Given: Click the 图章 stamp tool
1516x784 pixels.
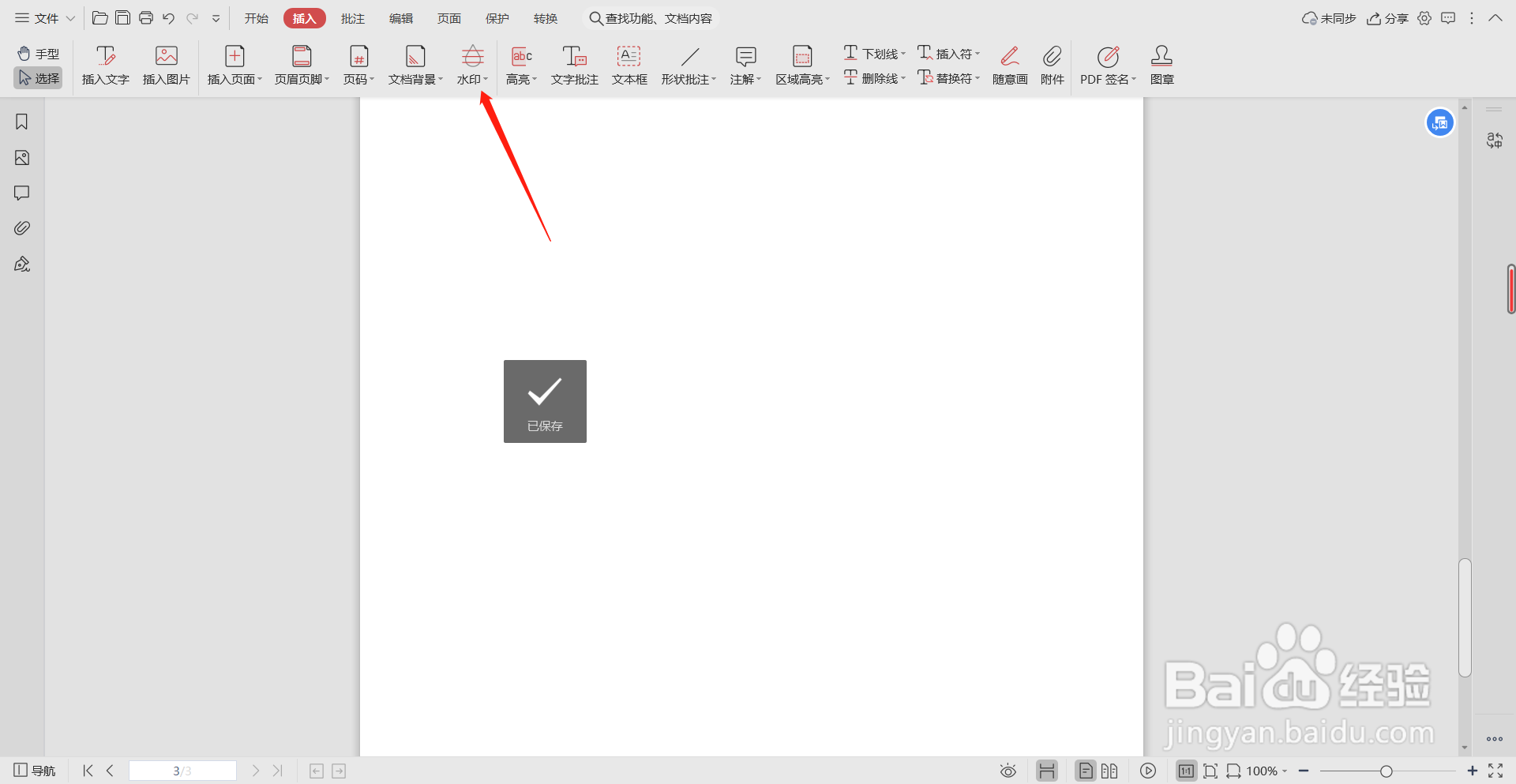Looking at the screenshot, I should click(x=1162, y=66).
